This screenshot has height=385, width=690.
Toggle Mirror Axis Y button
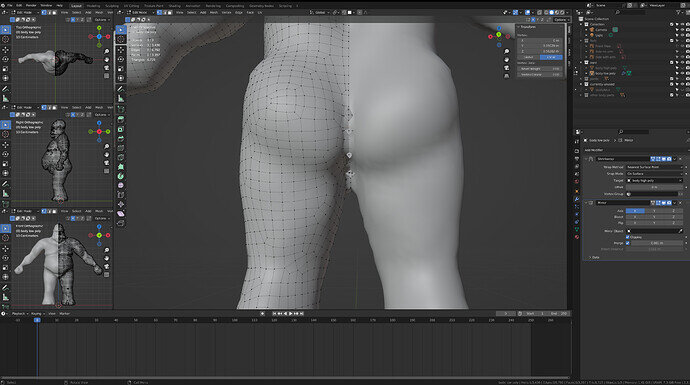click(x=654, y=211)
